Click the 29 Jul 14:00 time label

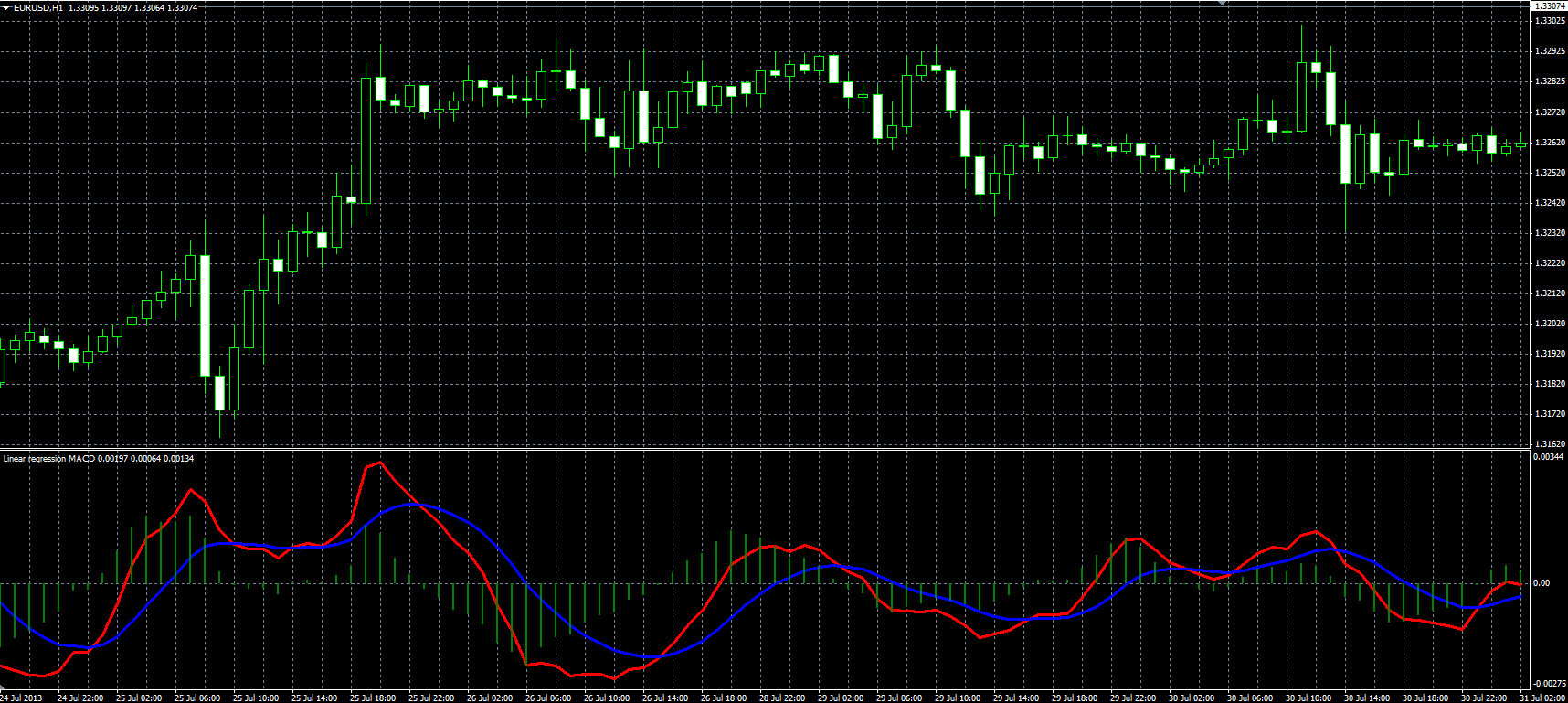click(x=1016, y=698)
